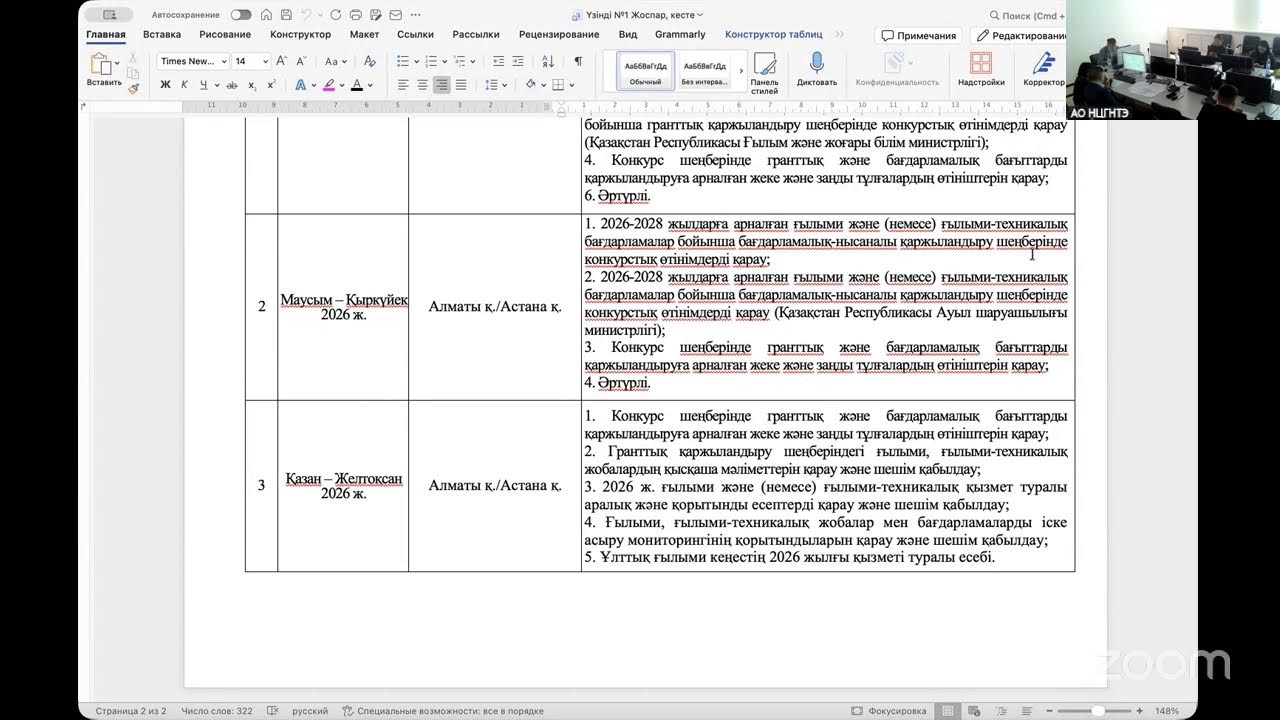Switch to Конструктор таблиц tab

pos(774,34)
